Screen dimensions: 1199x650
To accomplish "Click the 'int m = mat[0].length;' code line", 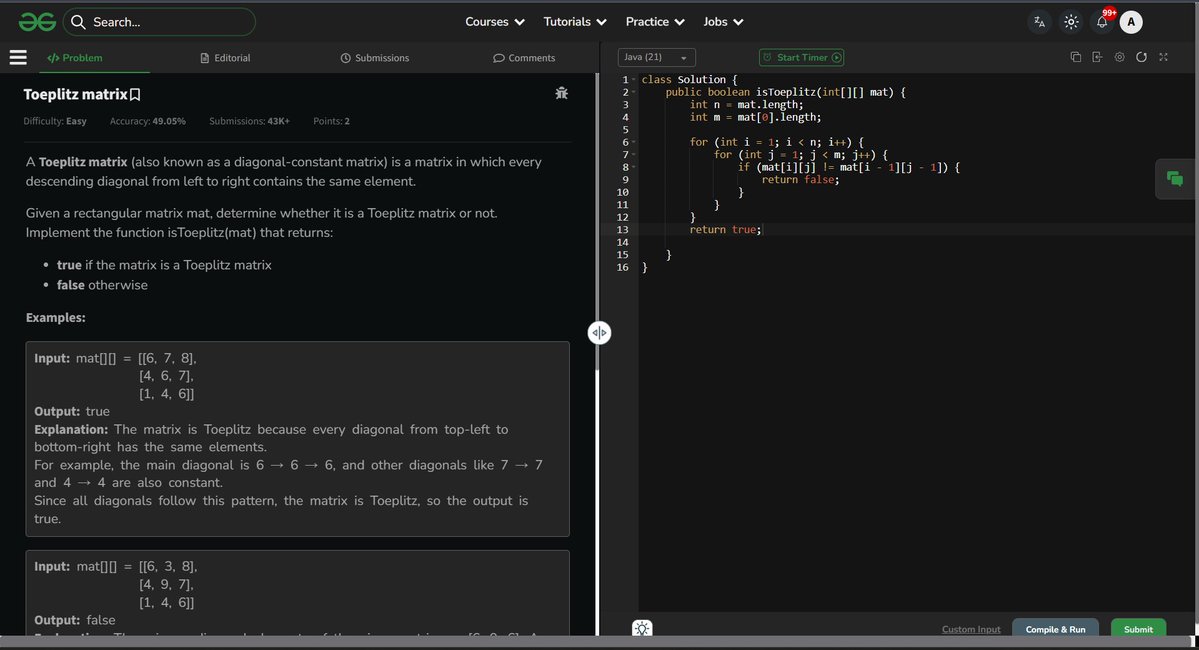I will pos(755,117).
